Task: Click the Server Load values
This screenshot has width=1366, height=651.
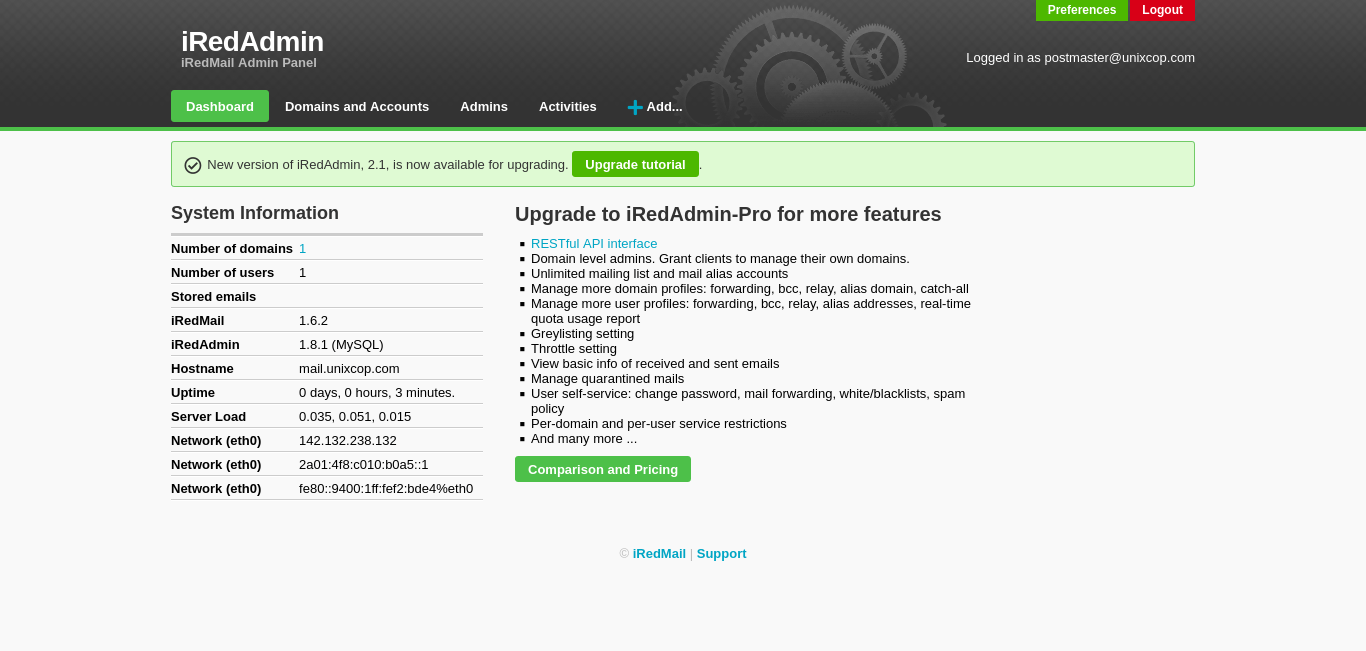Action: 355,416
